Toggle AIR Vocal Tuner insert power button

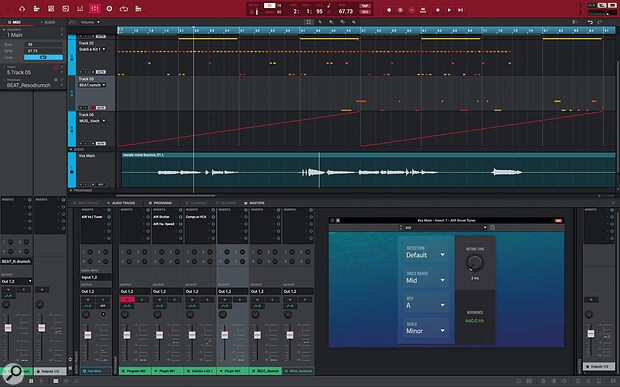(109, 217)
